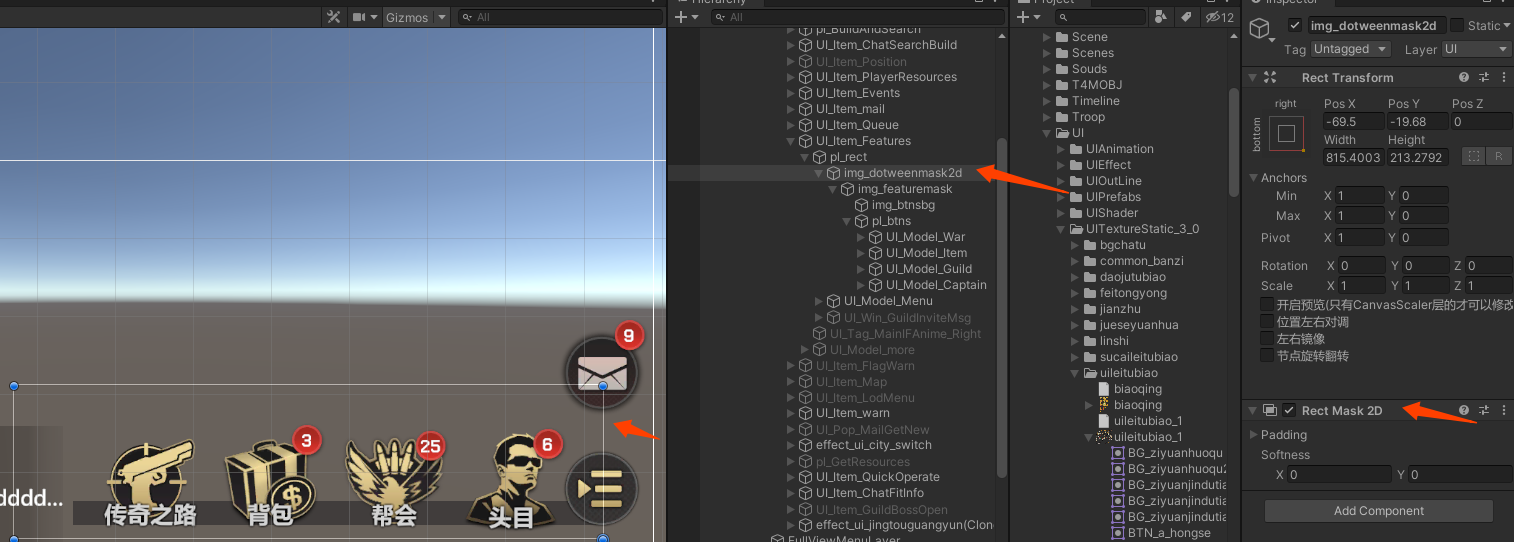Open Rect Transform help icon
The height and width of the screenshot is (542, 1514).
1464,77
